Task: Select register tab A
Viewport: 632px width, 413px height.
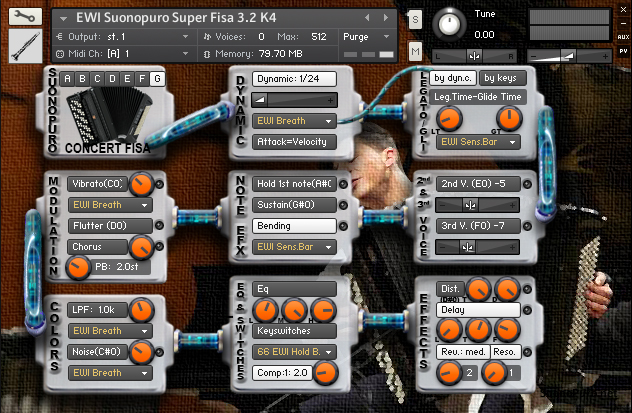Action: pyautogui.click(x=67, y=79)
